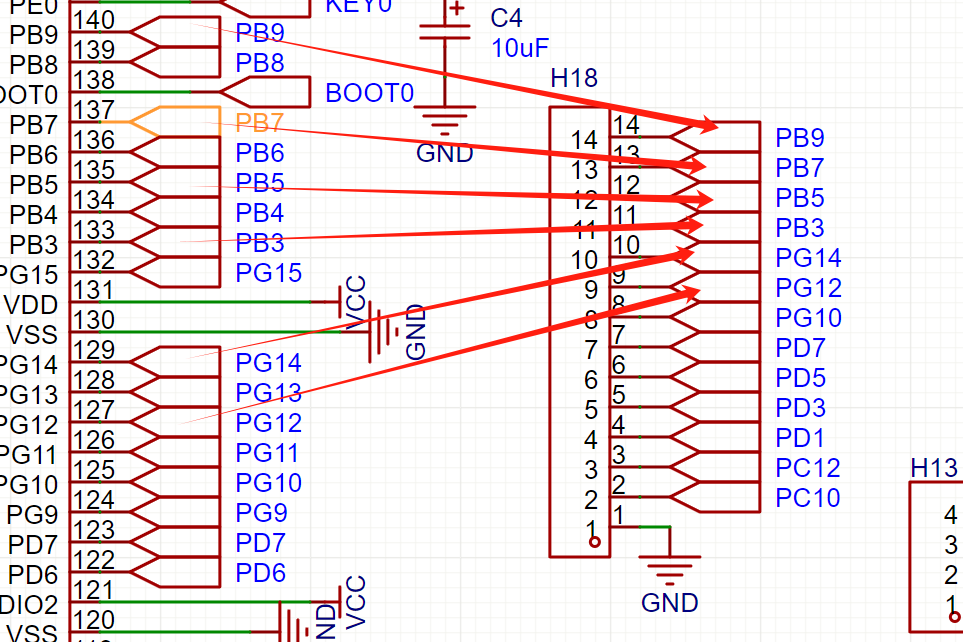Click the PB4 net label
This screenshot has height=642, width=963.
point(260,213)
